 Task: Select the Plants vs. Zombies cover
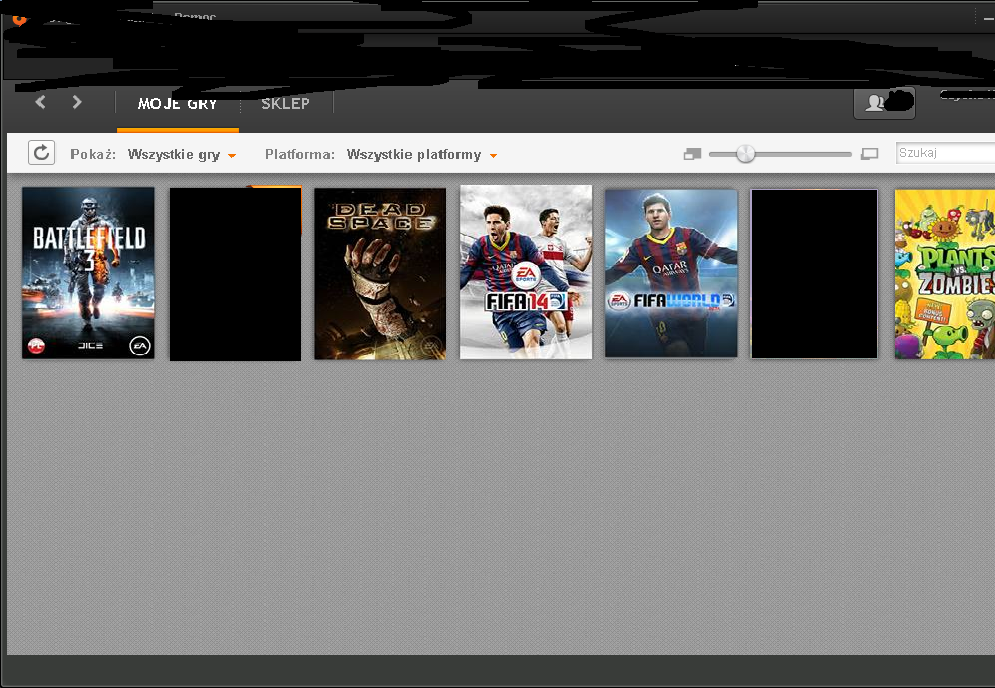945,274
